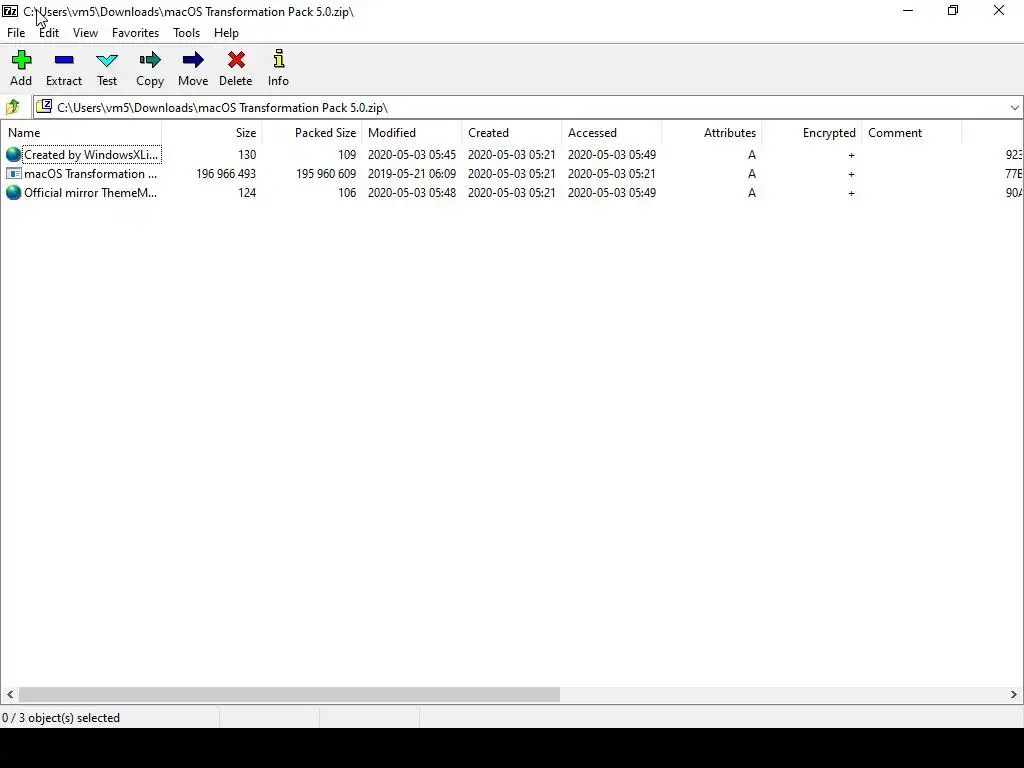Sort by Packed Size column header
This screenshot has height=768, width=1024.
pyautogui.click(x=312, y=133)
